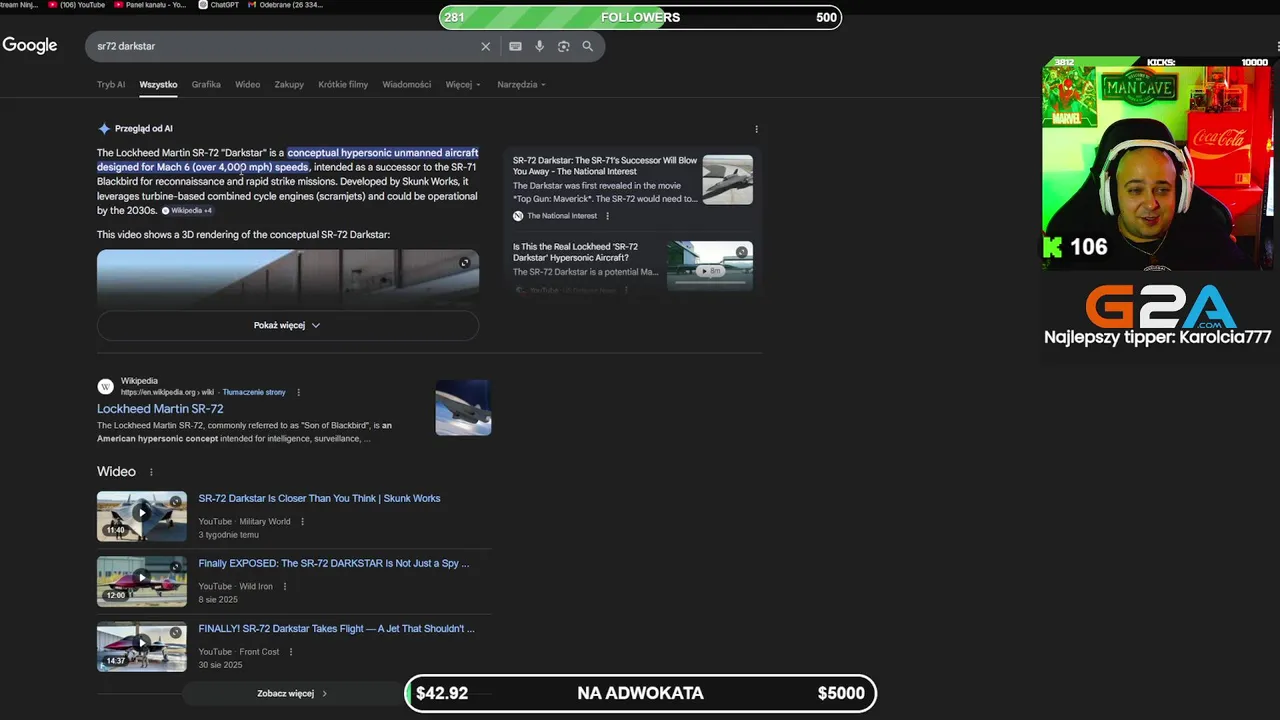Image resolution: width=1280 pixels, height=720 pixels.
Task: Switch to the Panel kanału browser tab
Action: [x=150, y=5]
